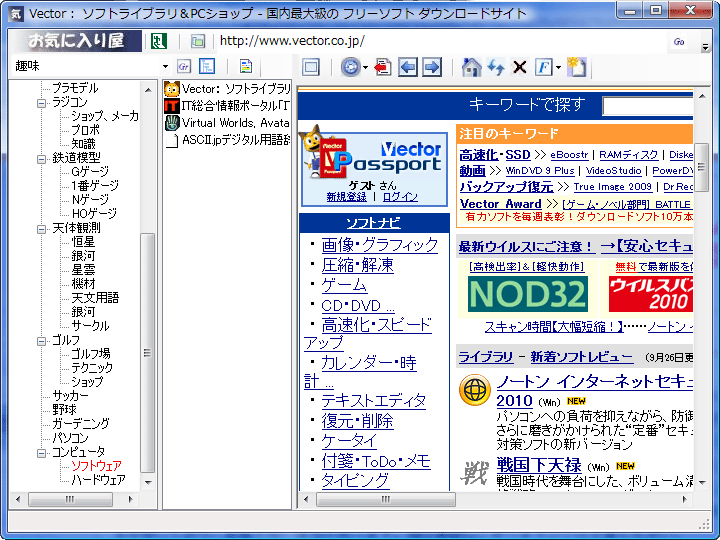The height and width of the screenshot is (540, 720).
Task: Click the URL address field
Action: point(441,41)
